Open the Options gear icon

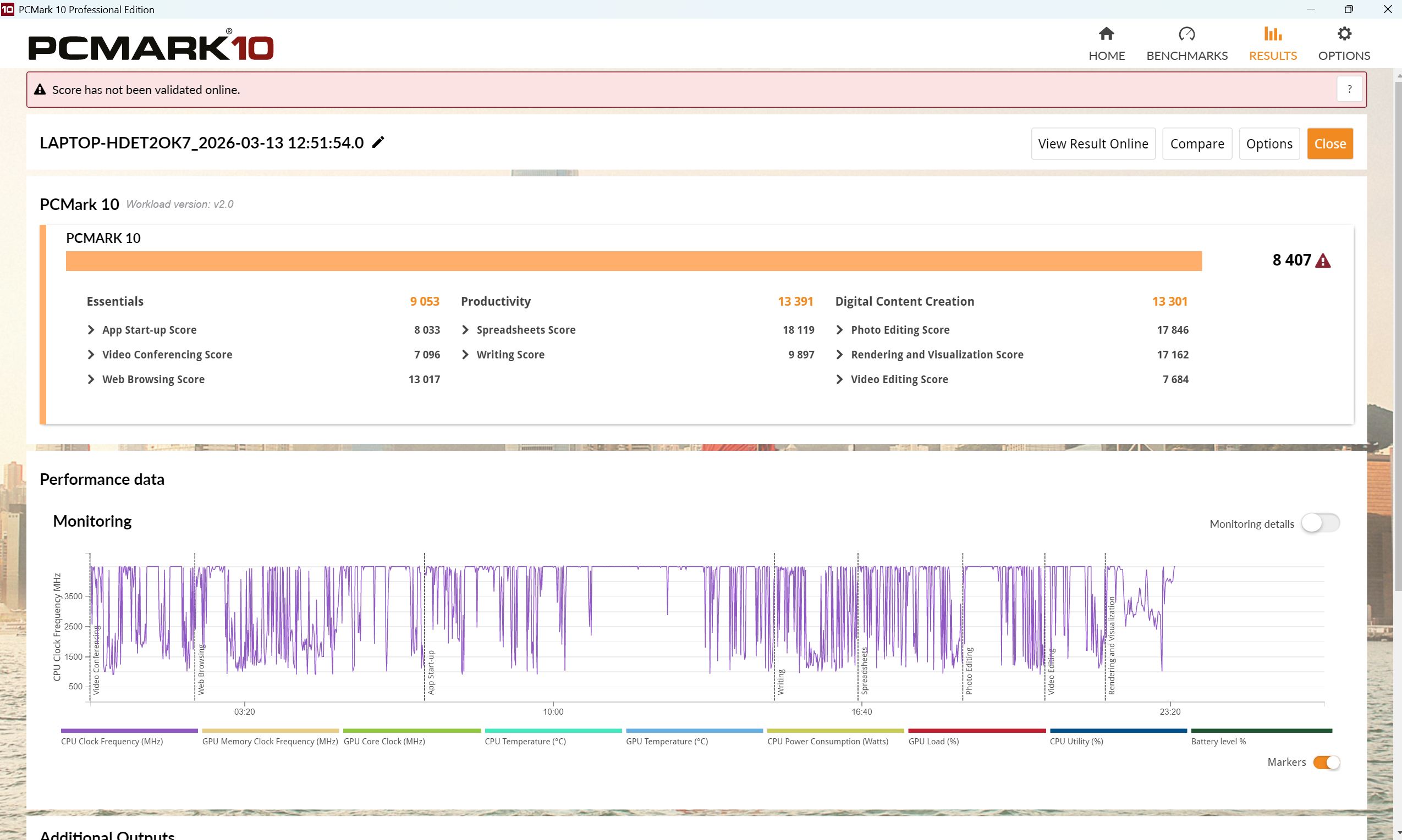tap(1344, 34)
